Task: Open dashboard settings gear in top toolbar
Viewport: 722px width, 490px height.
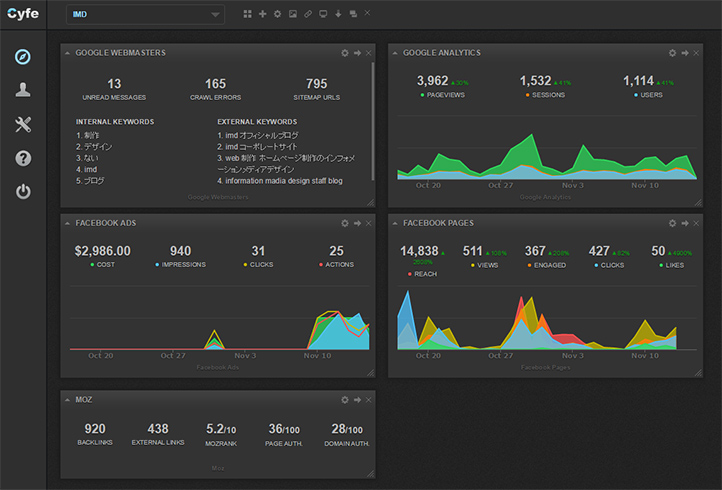Action: (277, 14)
